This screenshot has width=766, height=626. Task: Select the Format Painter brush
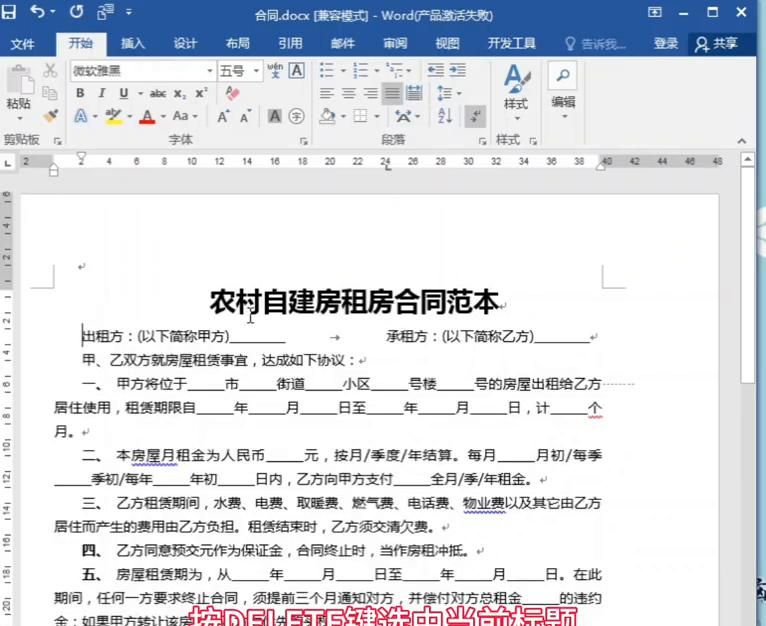click(50, 116)
